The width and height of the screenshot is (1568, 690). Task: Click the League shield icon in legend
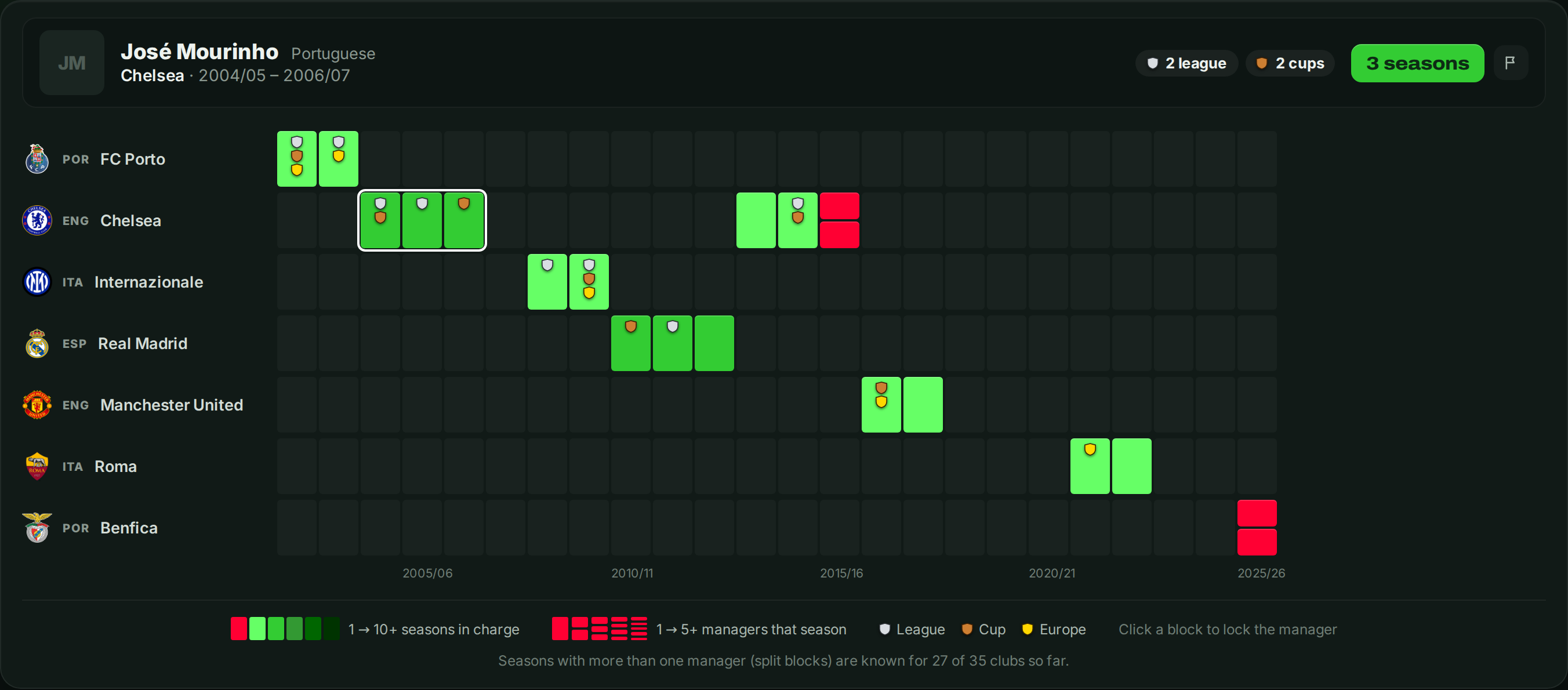884,629
